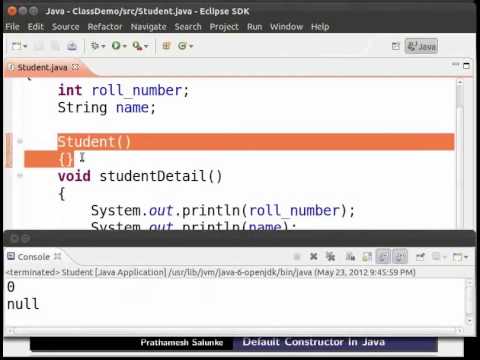
Task: Maximize the editor area
Action: point(467,66)
